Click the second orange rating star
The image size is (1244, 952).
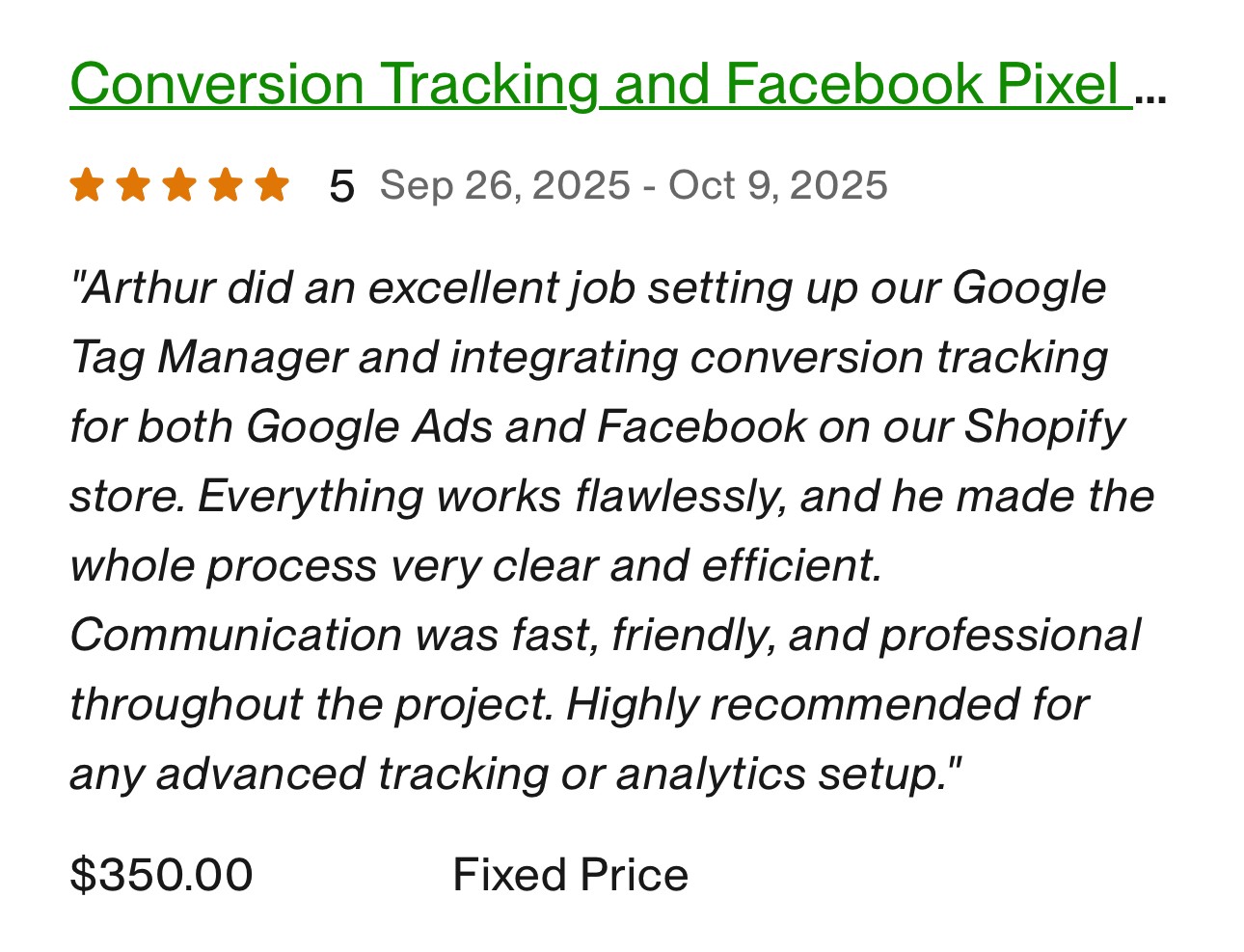pos(133,185)
